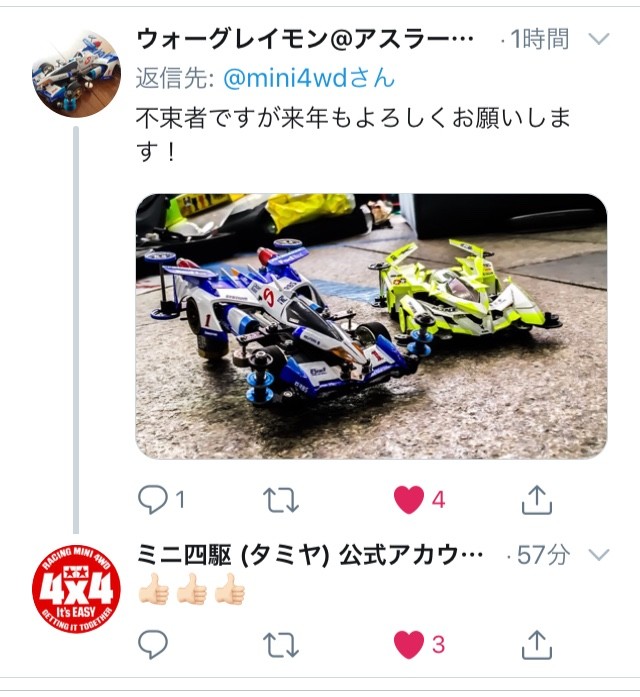Open reply bubble on the first tweet
This screenshot has height=697, width=640.
click(x=153, y=500)
